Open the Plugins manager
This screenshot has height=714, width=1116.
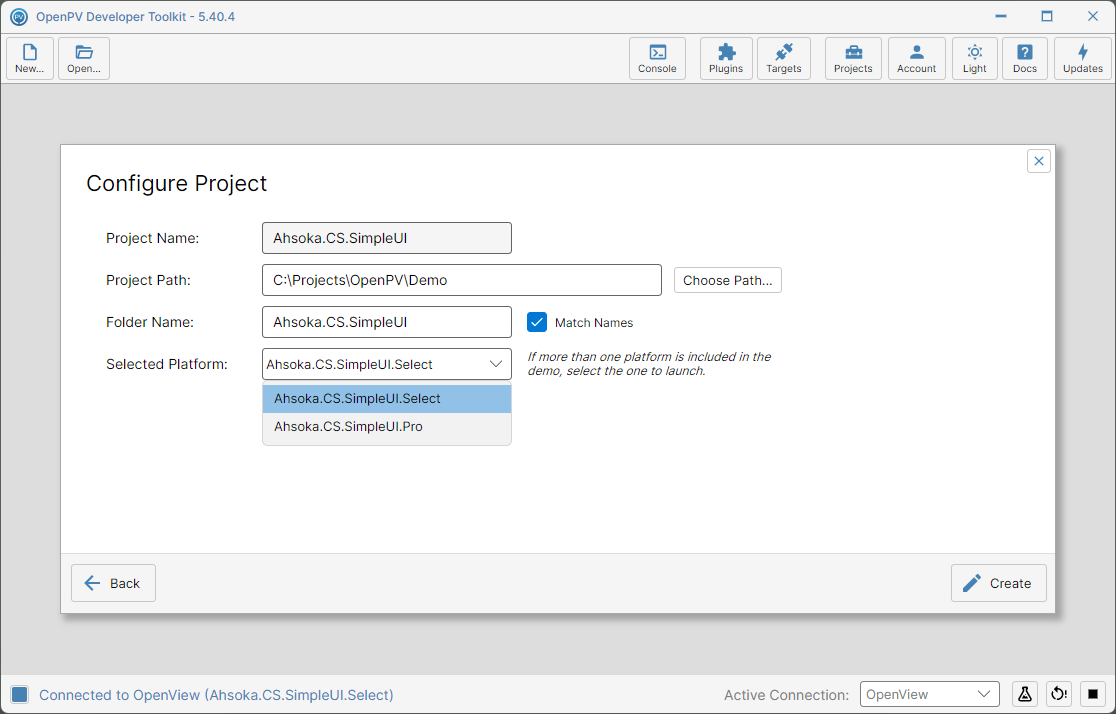726,58
